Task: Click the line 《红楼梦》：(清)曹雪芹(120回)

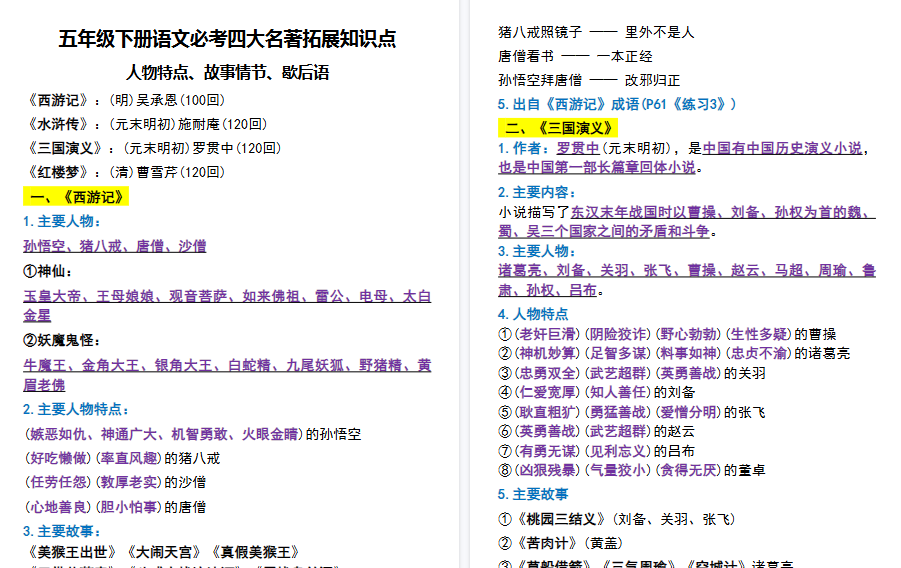Action: point(124,172)
